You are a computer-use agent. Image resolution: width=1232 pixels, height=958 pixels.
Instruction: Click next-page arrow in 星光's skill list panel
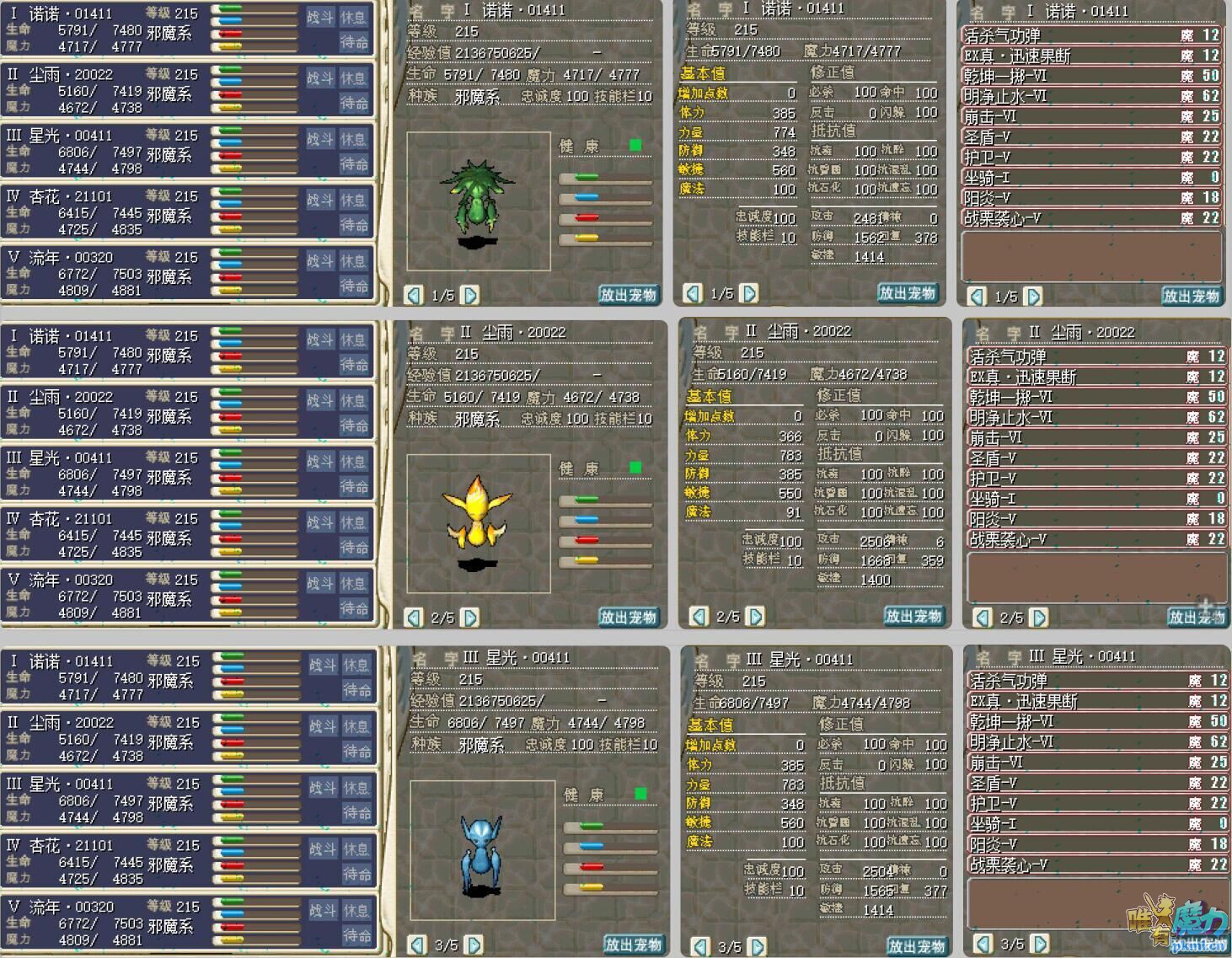point(1040,944)
